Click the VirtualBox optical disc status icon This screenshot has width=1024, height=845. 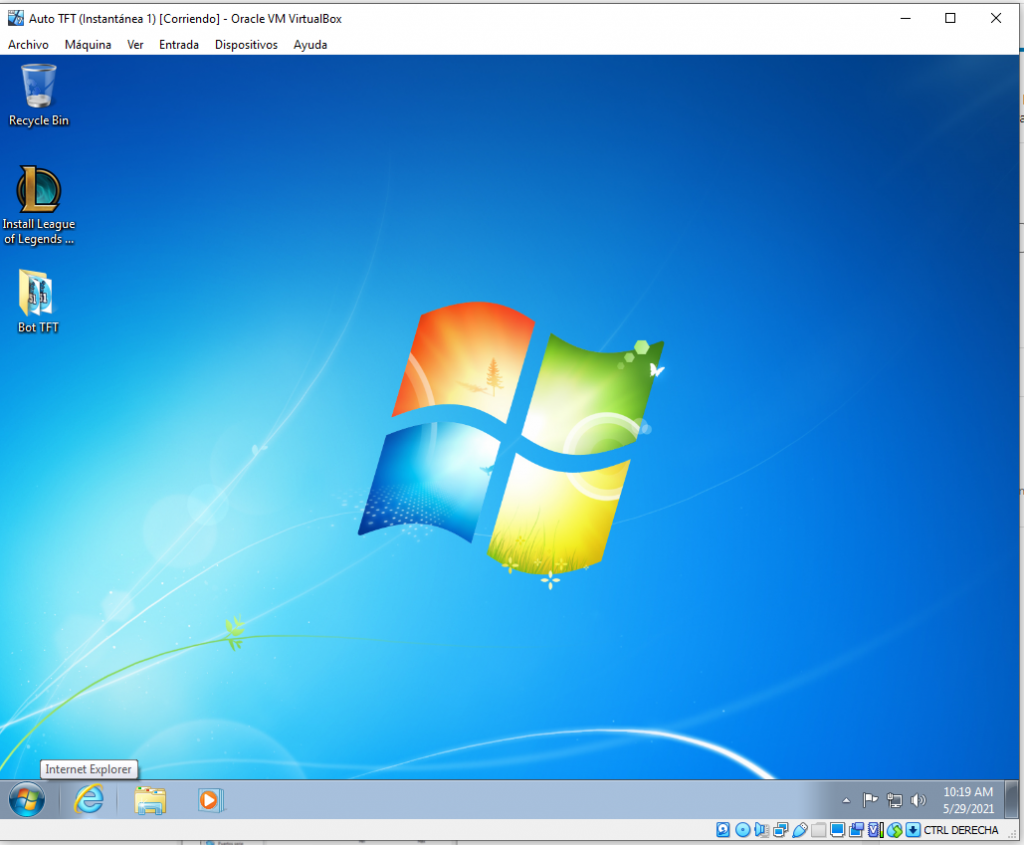pyautogui.click(x=742, y=830)
